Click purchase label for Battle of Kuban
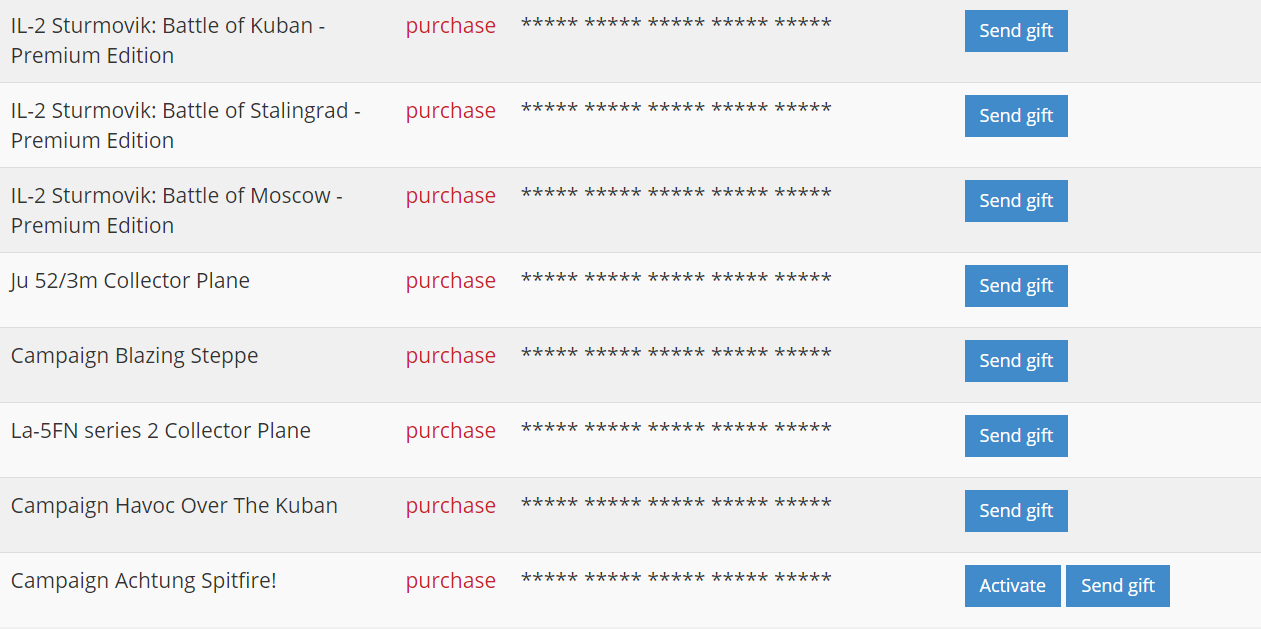 click(450, 26)
